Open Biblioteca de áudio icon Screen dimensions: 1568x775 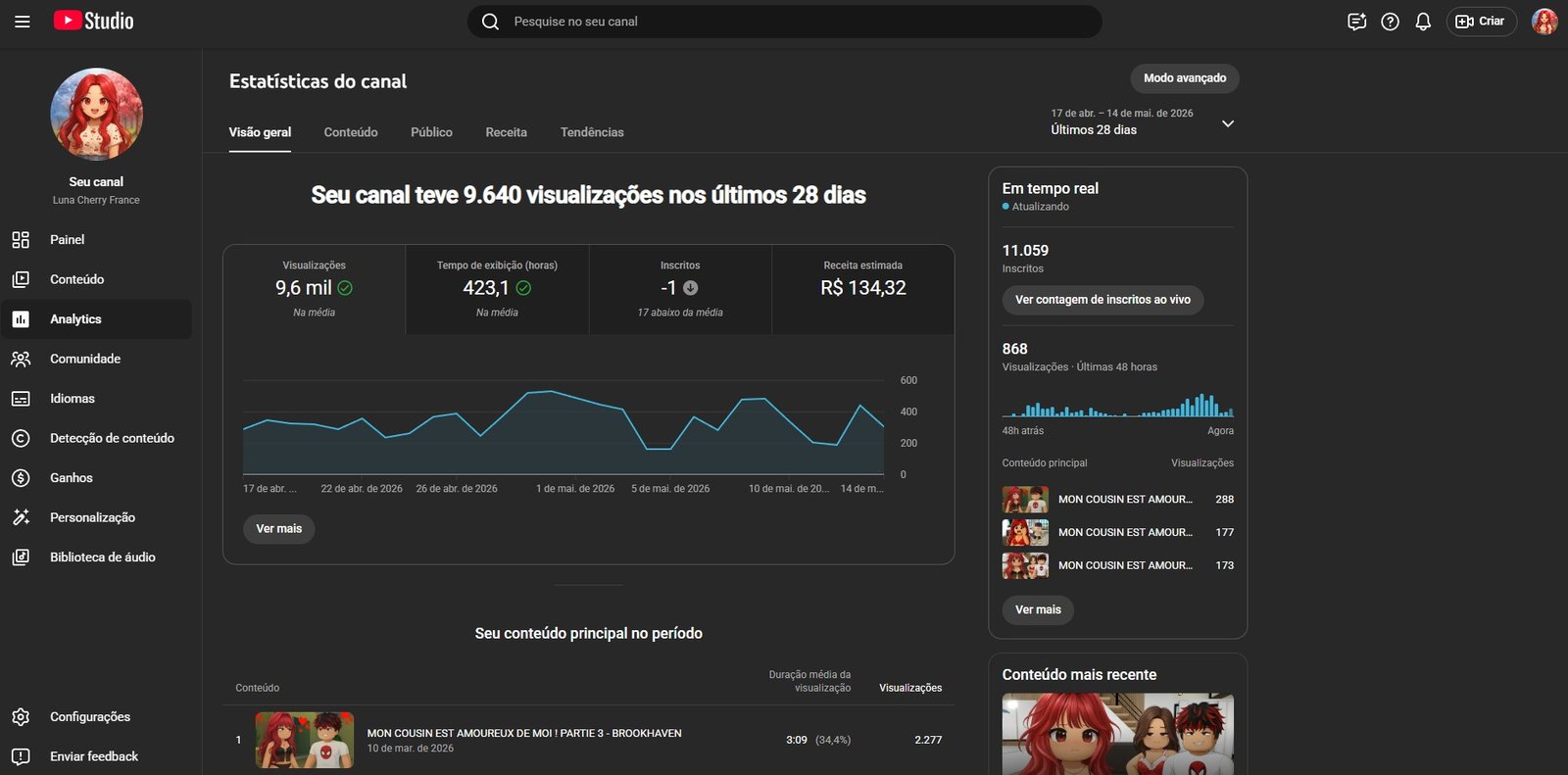click(x=21, y=557)
